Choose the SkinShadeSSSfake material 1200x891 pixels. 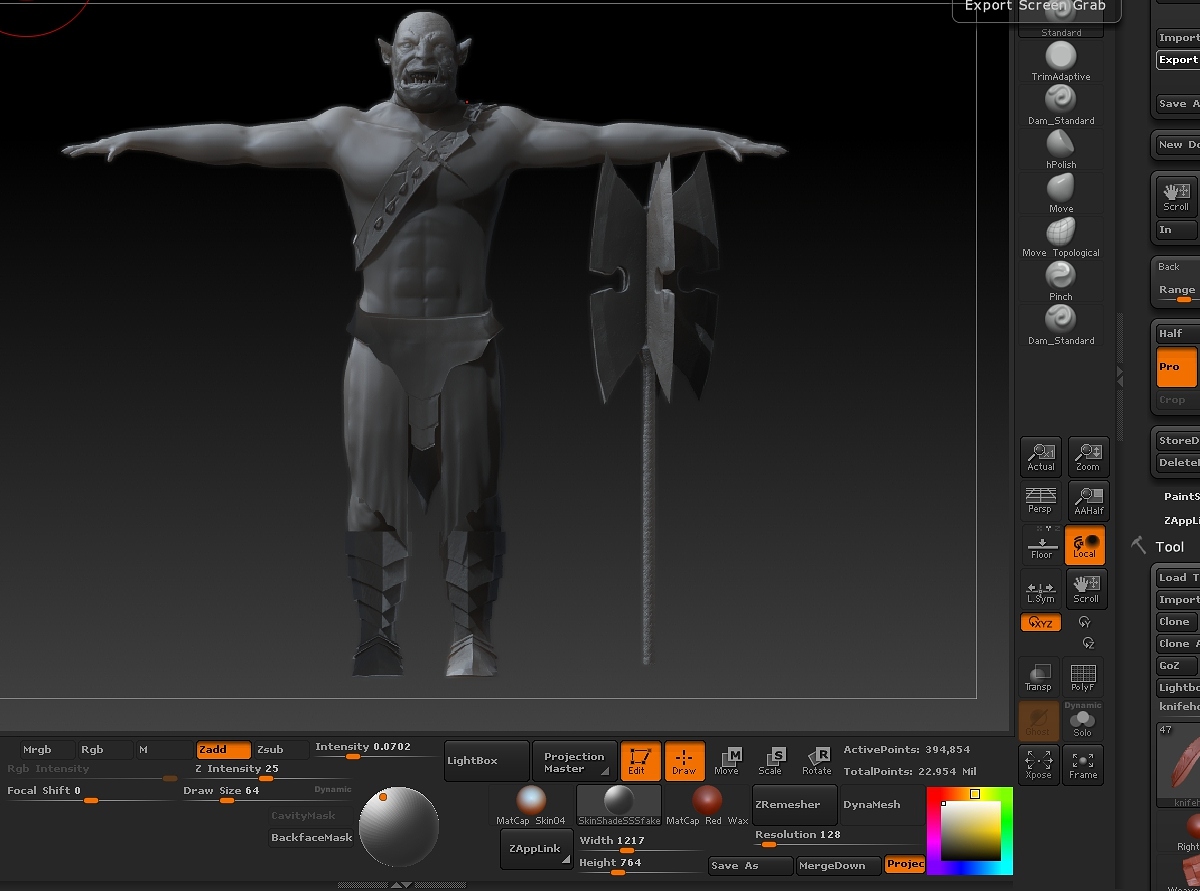[619, 806]
